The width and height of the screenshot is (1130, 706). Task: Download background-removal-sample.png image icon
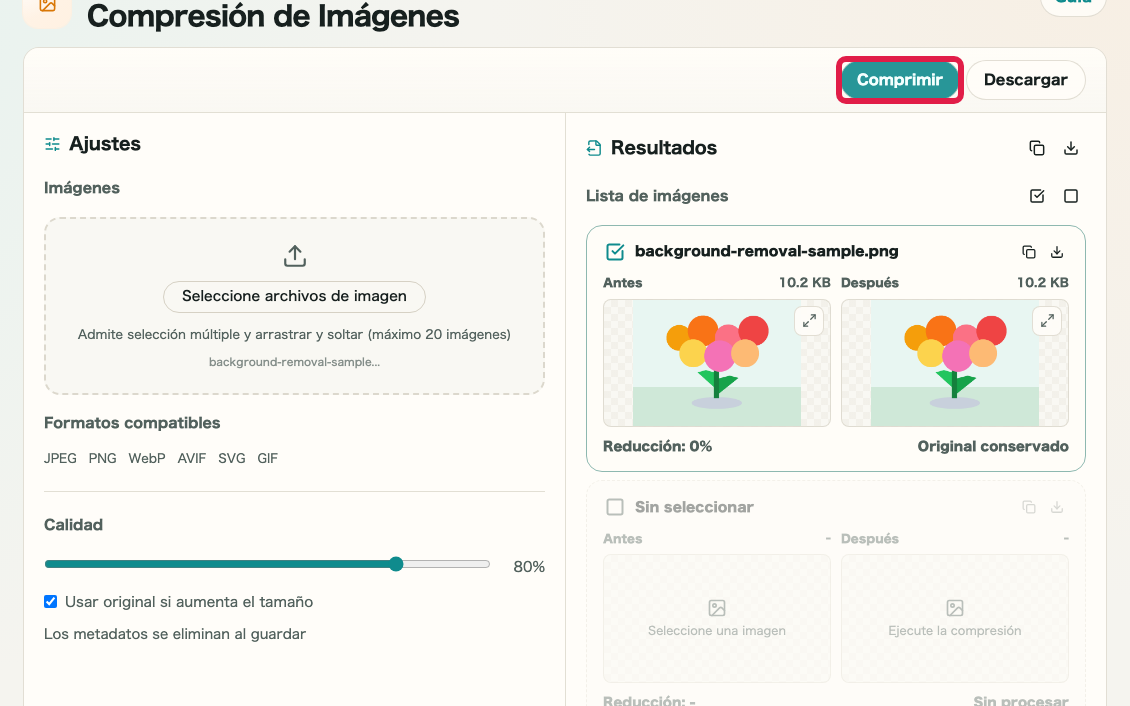(x=1056, y=251)
